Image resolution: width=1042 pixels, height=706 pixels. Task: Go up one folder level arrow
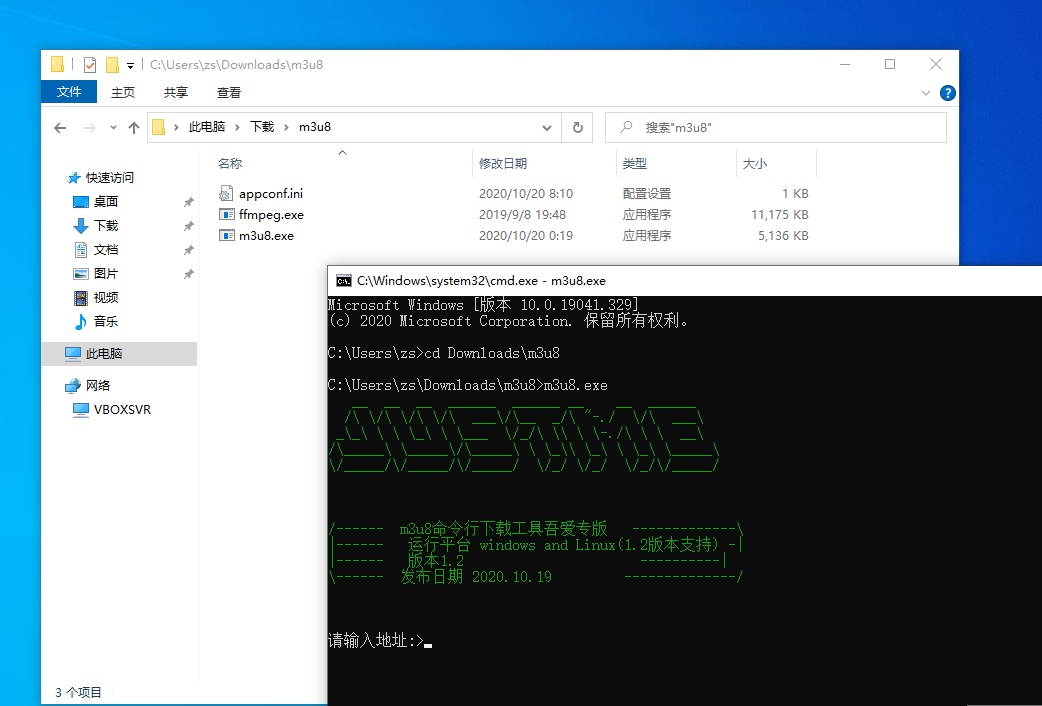[x=134, y=128]
